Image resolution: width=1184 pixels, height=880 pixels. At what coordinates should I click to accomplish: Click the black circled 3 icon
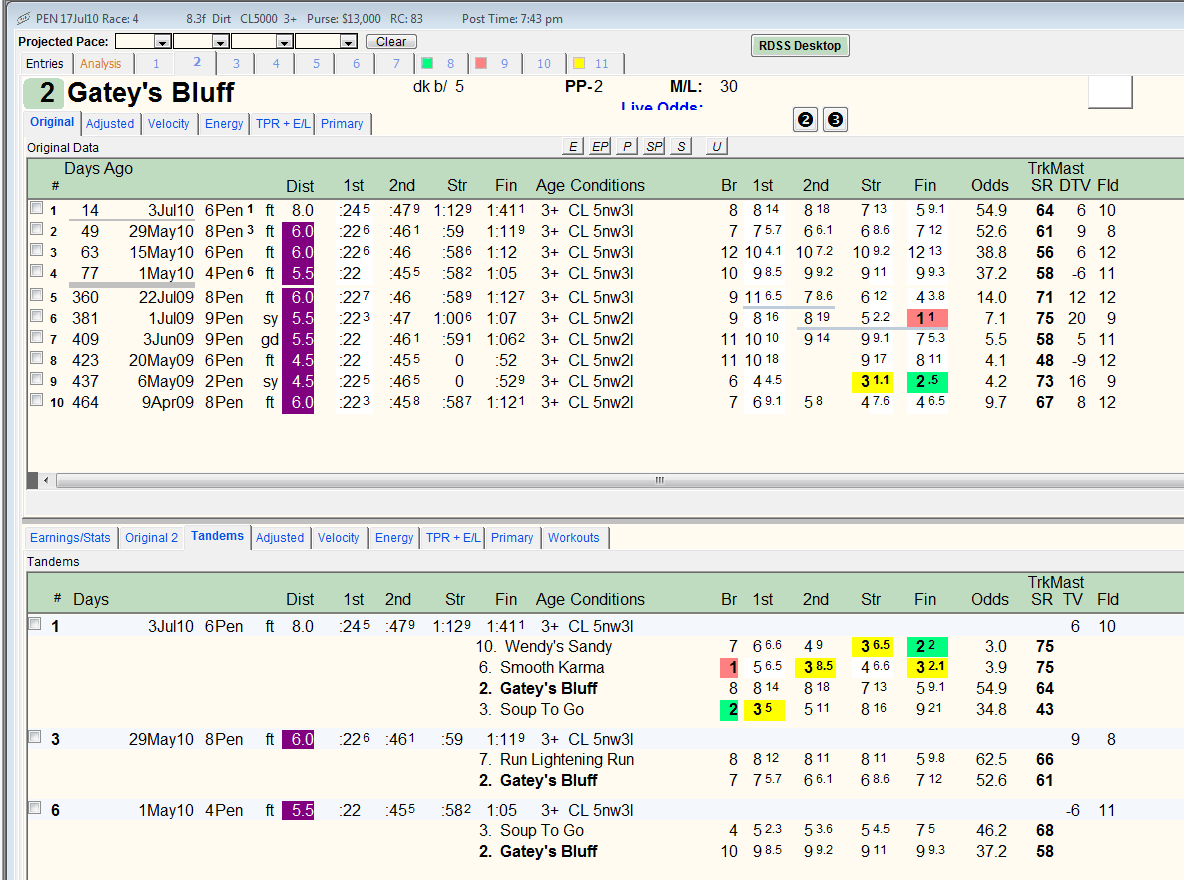(834, 119)
